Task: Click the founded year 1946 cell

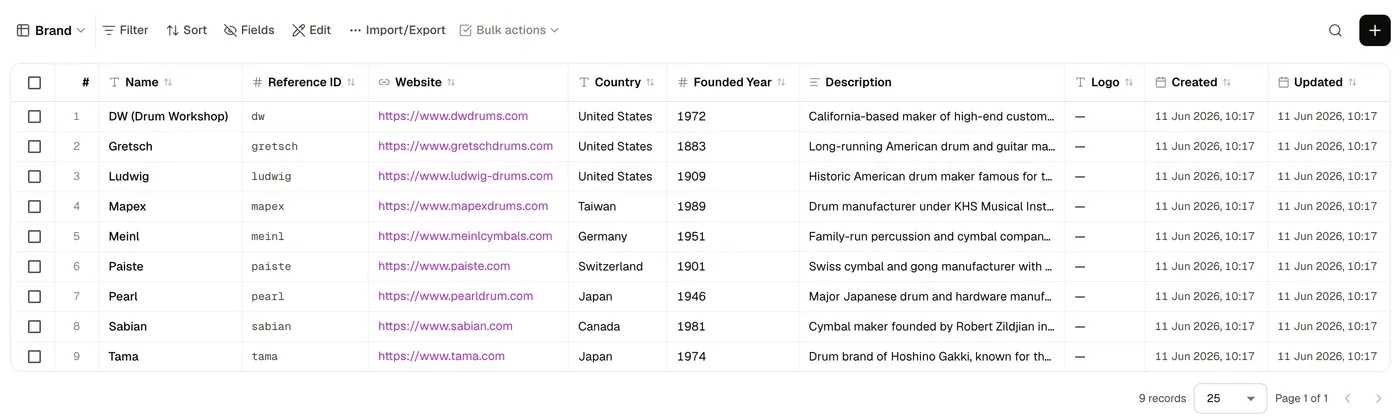Action: point(733,296)
